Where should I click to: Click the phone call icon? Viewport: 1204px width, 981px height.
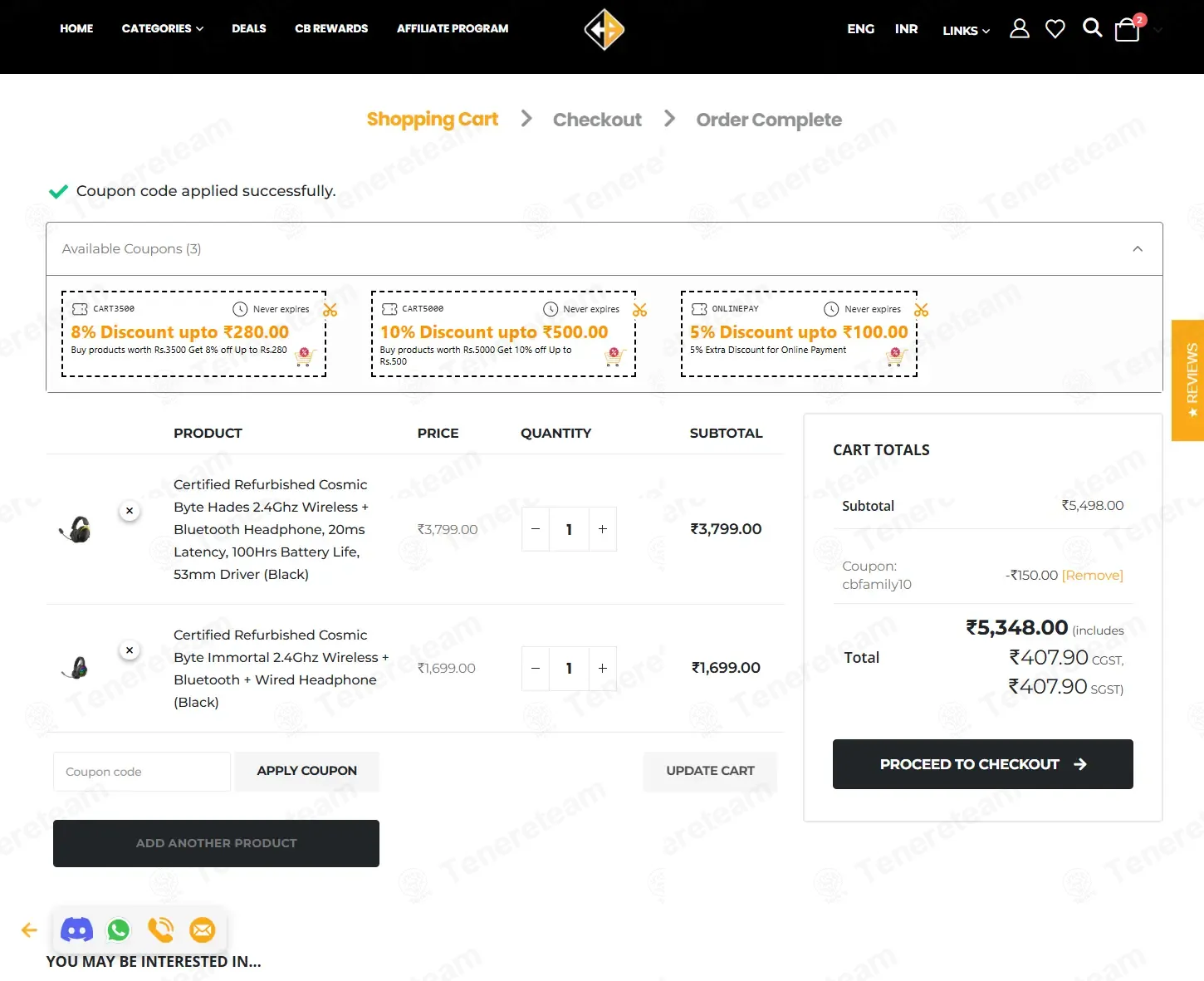(161, 930)
